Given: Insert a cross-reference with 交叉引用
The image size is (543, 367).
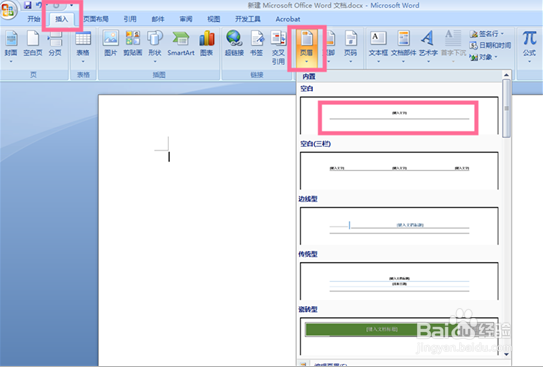Looking at the screenshot, I should 278,48.
